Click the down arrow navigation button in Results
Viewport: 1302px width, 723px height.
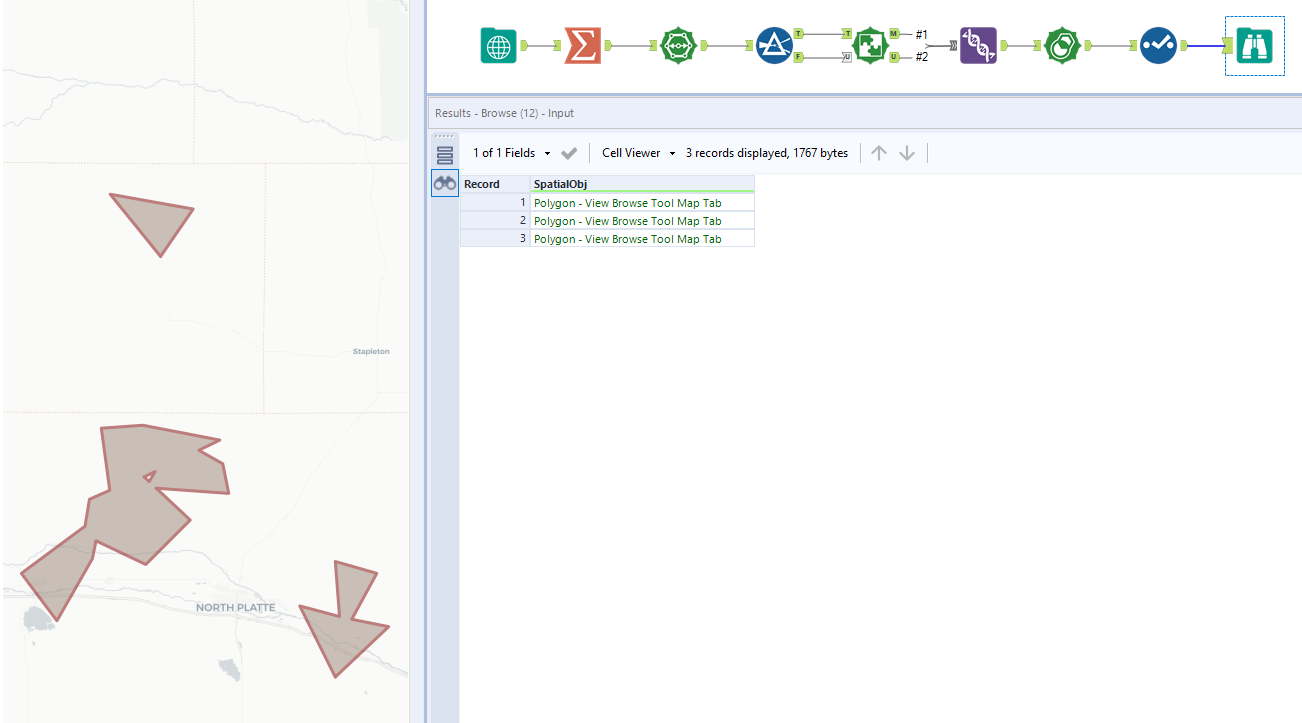[907, 152]
